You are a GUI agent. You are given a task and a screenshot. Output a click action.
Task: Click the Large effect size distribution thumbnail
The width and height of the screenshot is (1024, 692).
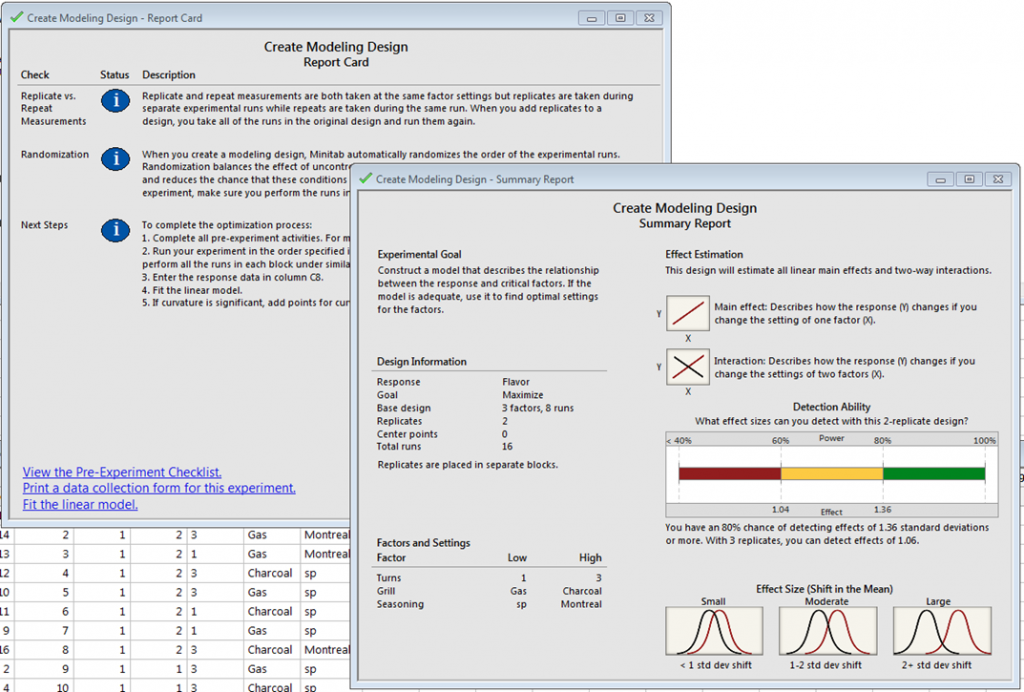(x=942, y=631)
